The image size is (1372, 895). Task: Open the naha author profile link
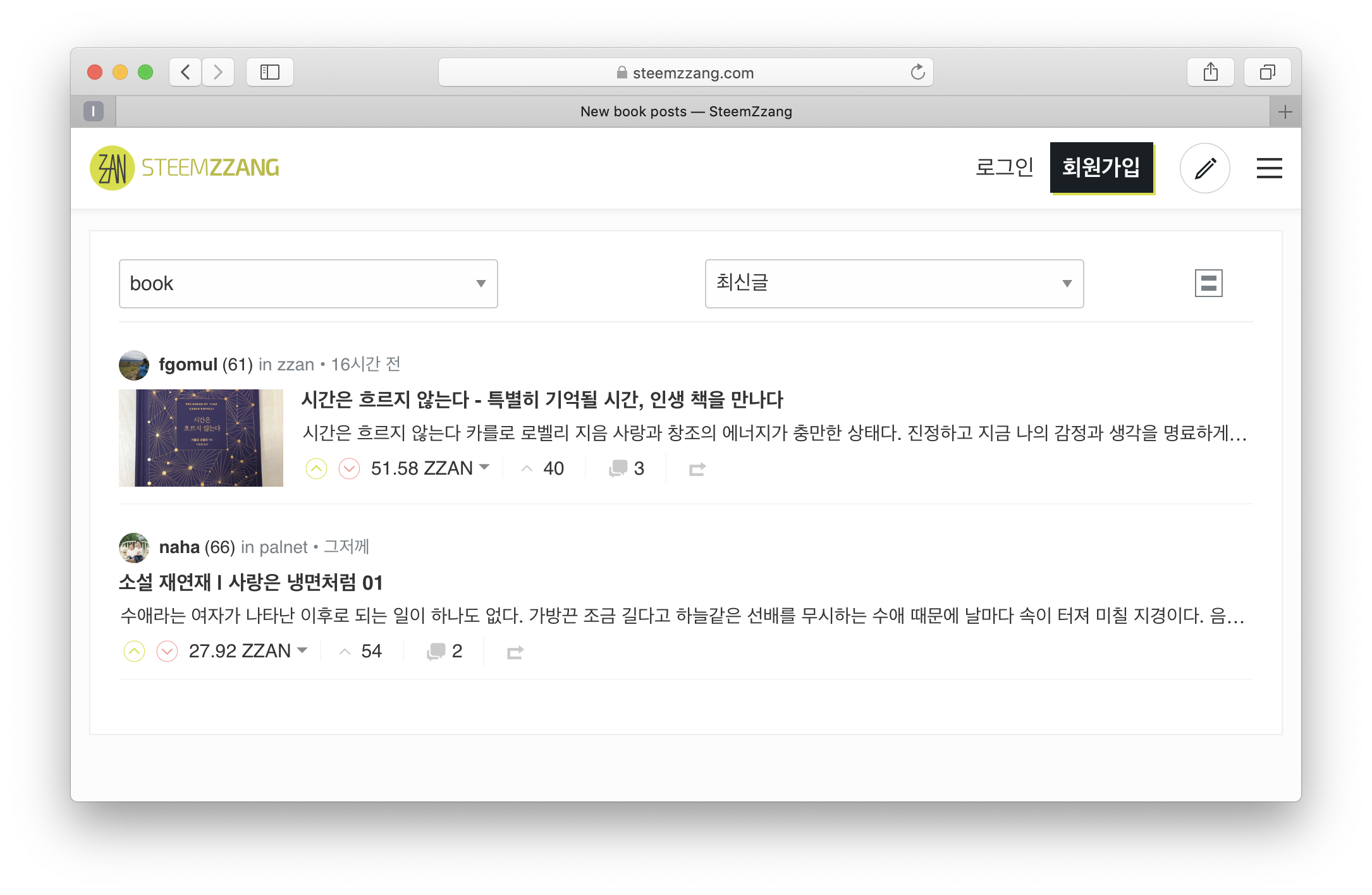[x=179, y=547]
